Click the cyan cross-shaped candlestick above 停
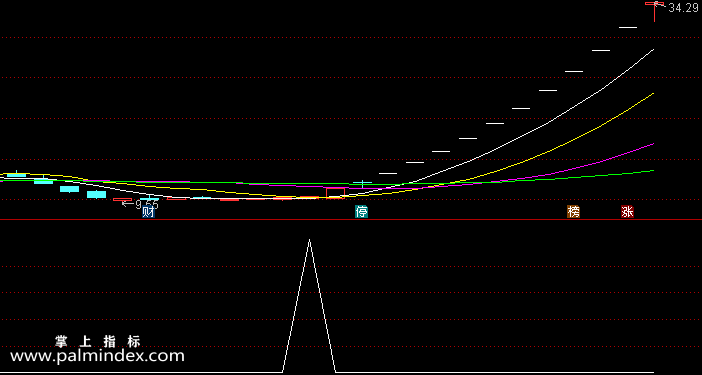The width and height of the screenshot is (702, 375). click(x=363, y=183)
